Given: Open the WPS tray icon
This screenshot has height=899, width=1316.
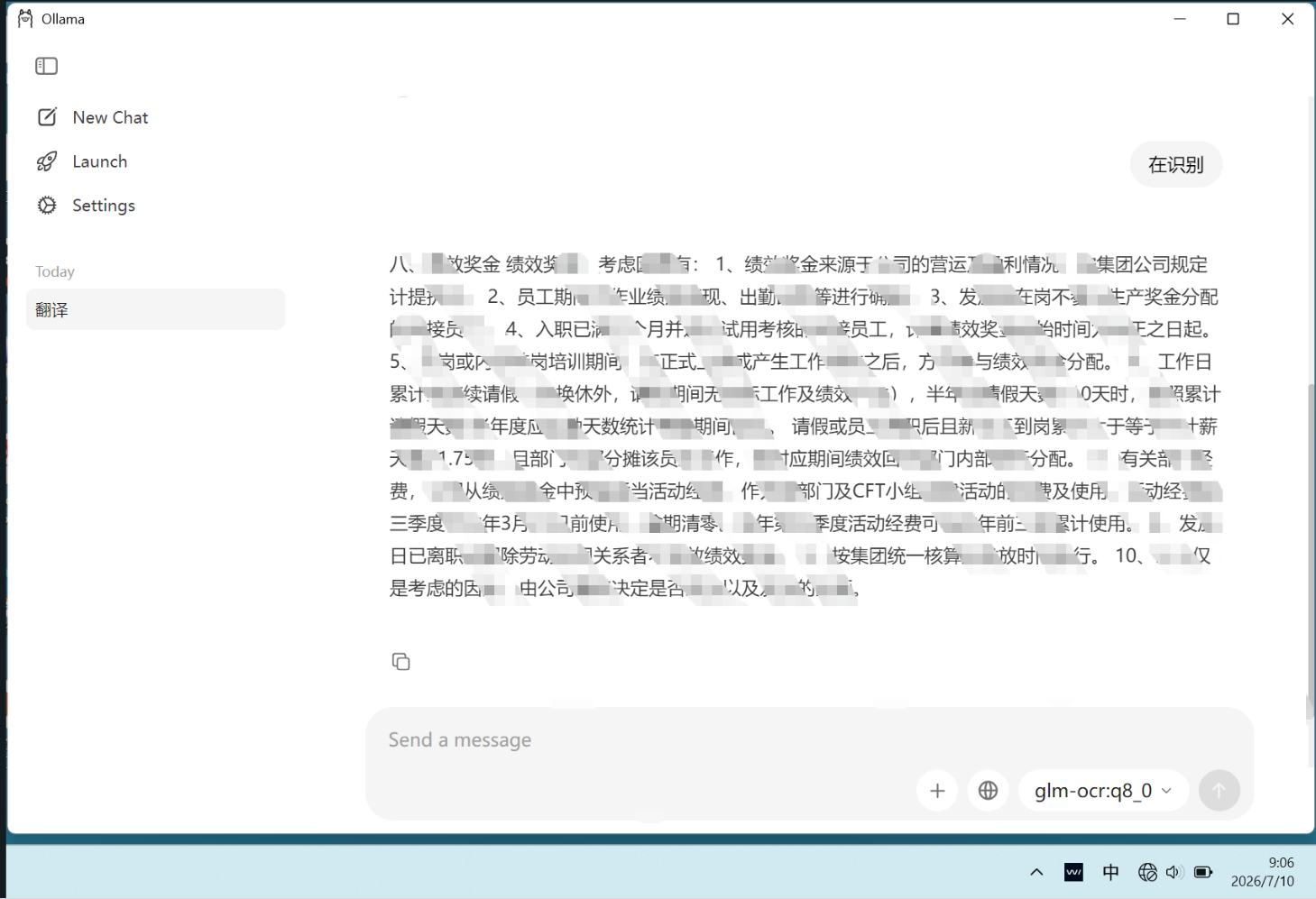Looking at the screenshot, I should [x=1073, y=872].
